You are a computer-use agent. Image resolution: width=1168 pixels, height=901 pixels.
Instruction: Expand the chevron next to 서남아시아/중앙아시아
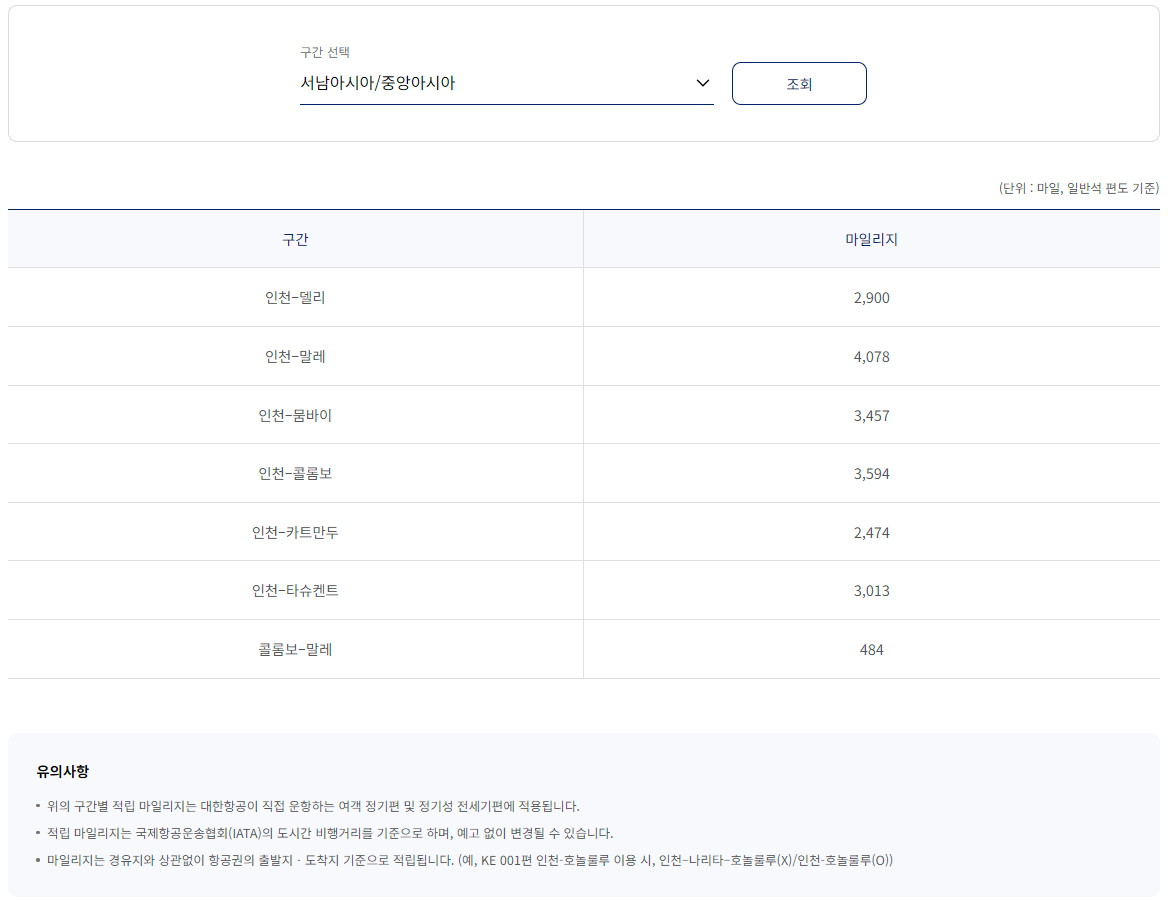[x=701, y=84]
